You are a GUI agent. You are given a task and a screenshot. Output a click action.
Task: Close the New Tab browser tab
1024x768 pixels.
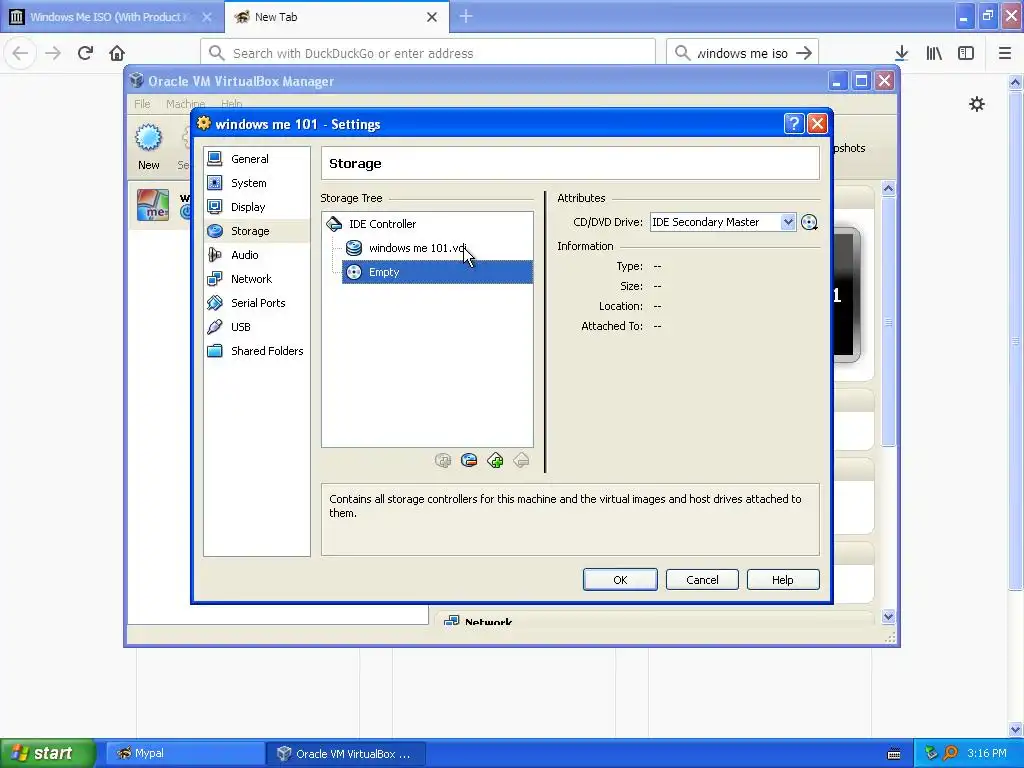pos(432,17)
